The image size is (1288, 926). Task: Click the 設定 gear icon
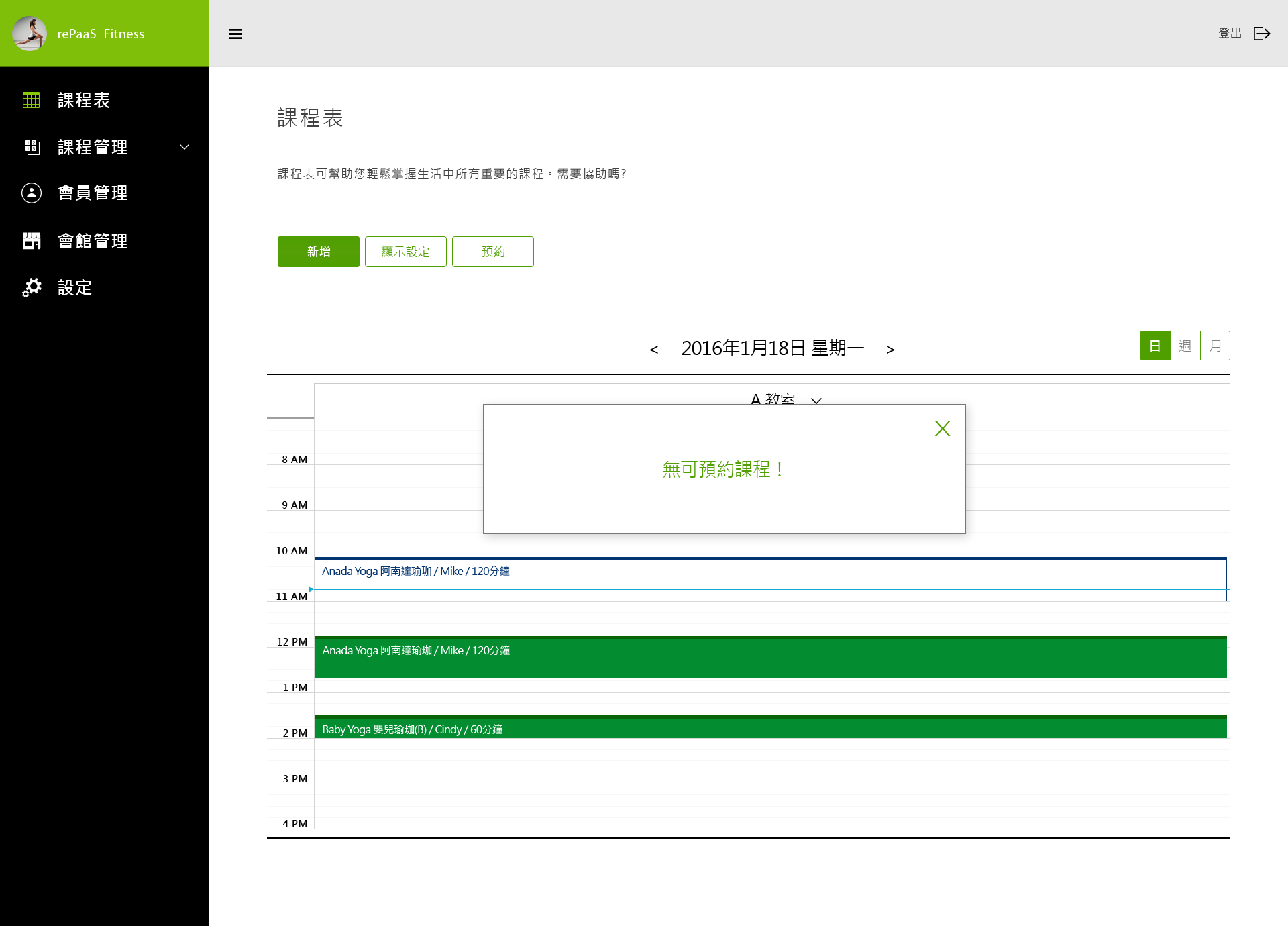coord(32,287)
